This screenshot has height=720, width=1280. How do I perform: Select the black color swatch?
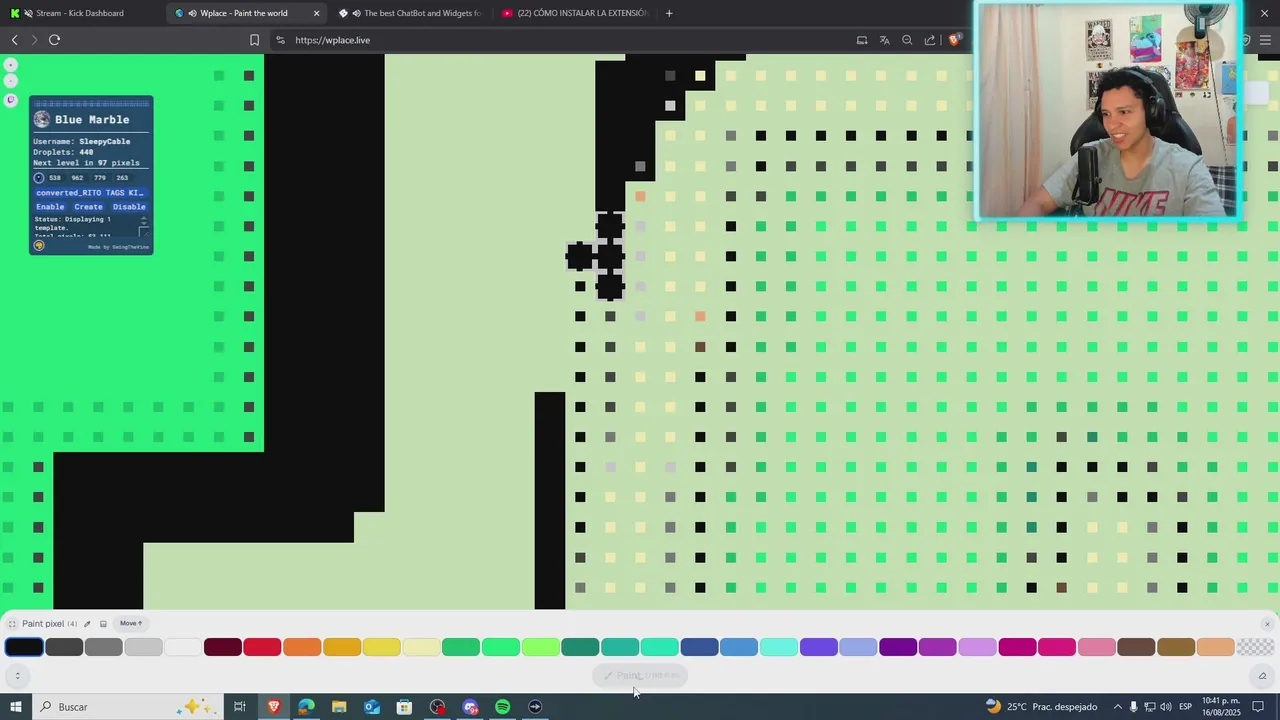click(x=24, y=648)
